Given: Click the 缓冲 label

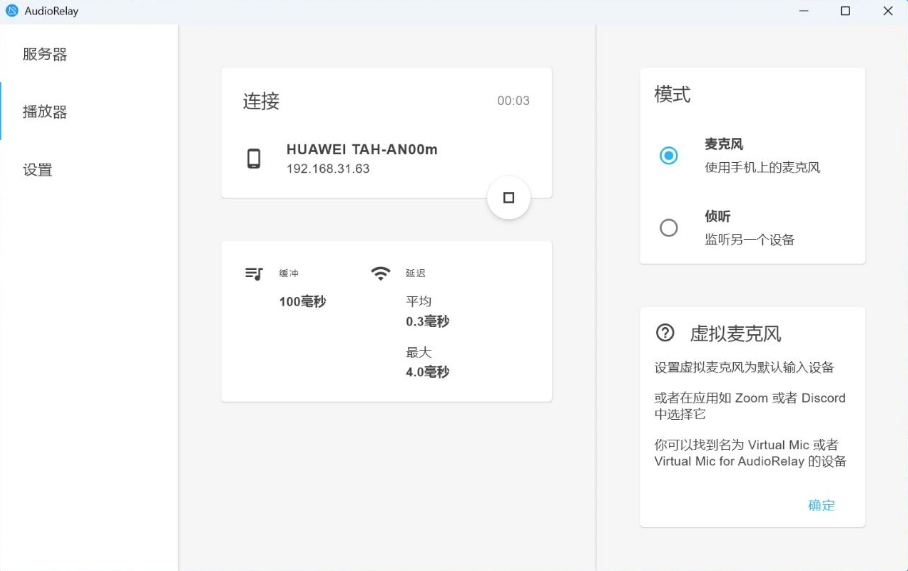Looking at the screenshot, I should click(x=288, y=273).
